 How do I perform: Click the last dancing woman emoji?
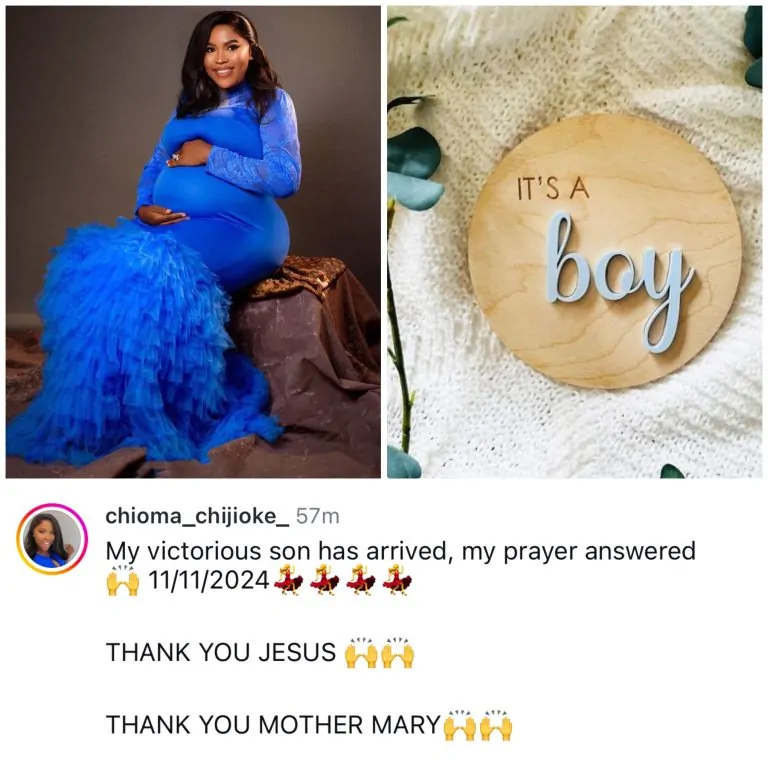397,580
